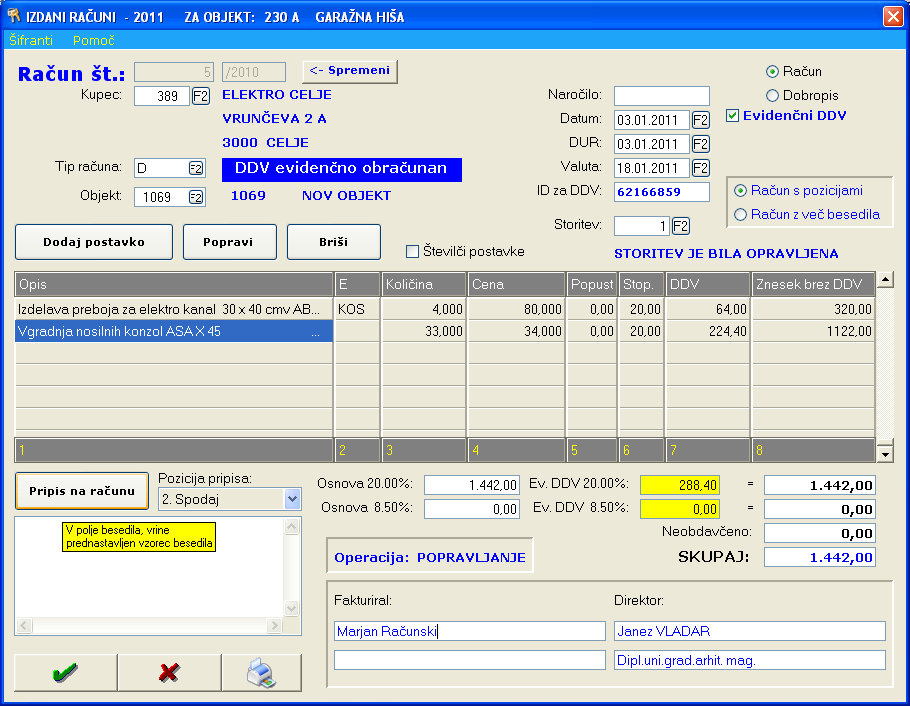Image resolution: width=910 pixels, height=706 pixels.
Task: Open the Šifranti menu
Action: (x=32, y=41)
